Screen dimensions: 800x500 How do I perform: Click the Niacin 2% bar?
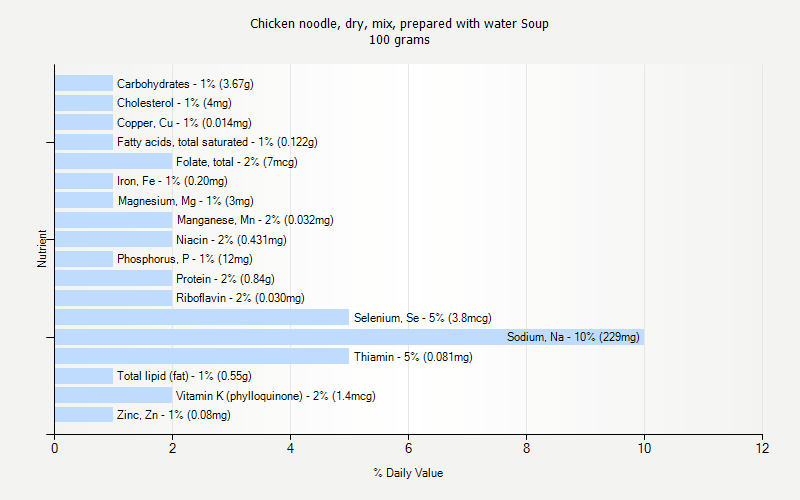point(113,240)
